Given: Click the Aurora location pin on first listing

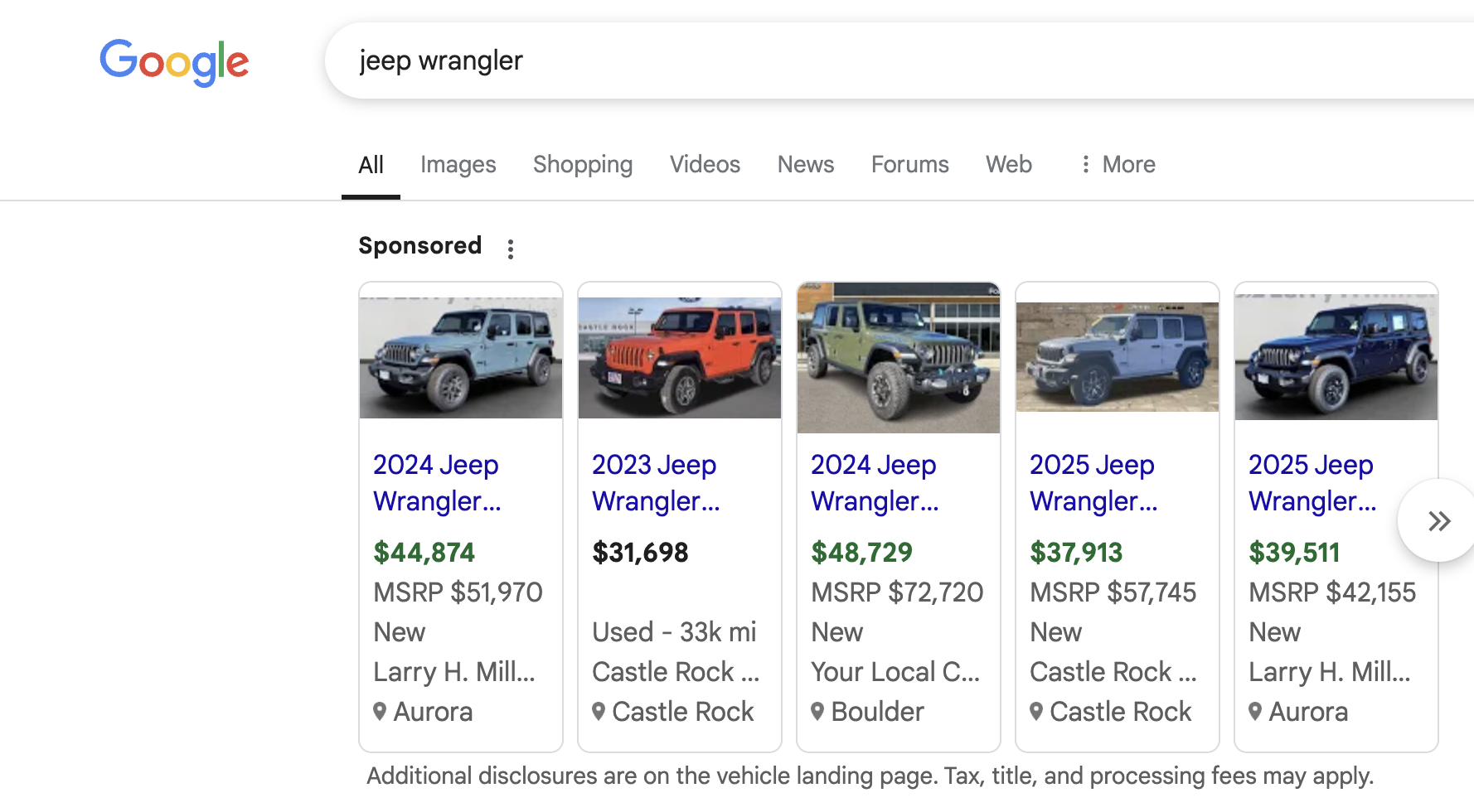Looking at the screenshot, I should 380,711.
